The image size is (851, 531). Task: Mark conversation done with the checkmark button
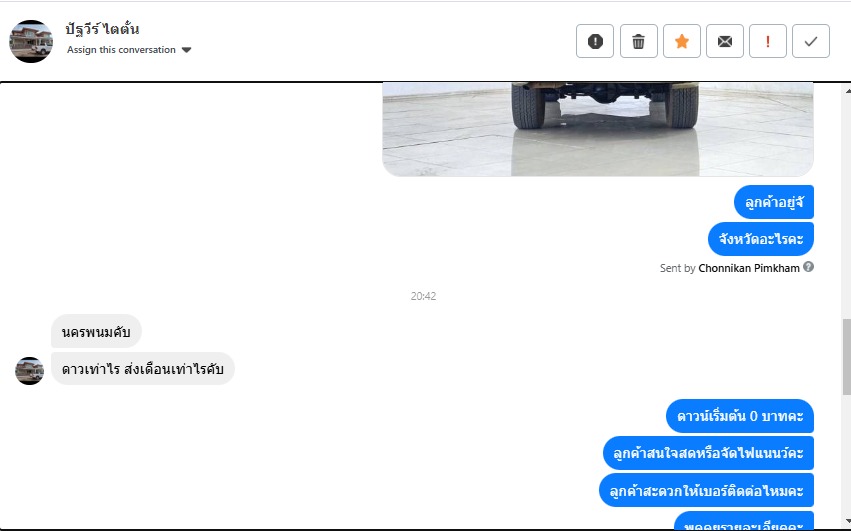[x=811, y=41]
